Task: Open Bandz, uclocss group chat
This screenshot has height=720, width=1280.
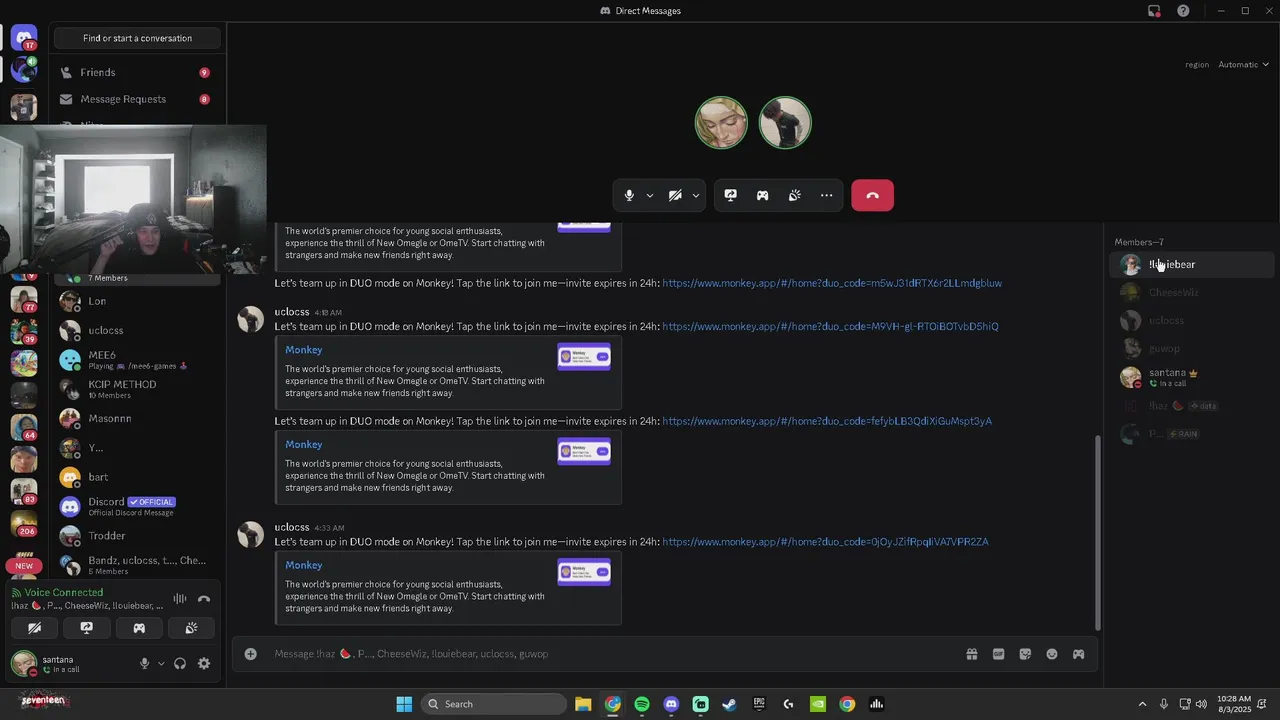Action: tap(135, 565)
